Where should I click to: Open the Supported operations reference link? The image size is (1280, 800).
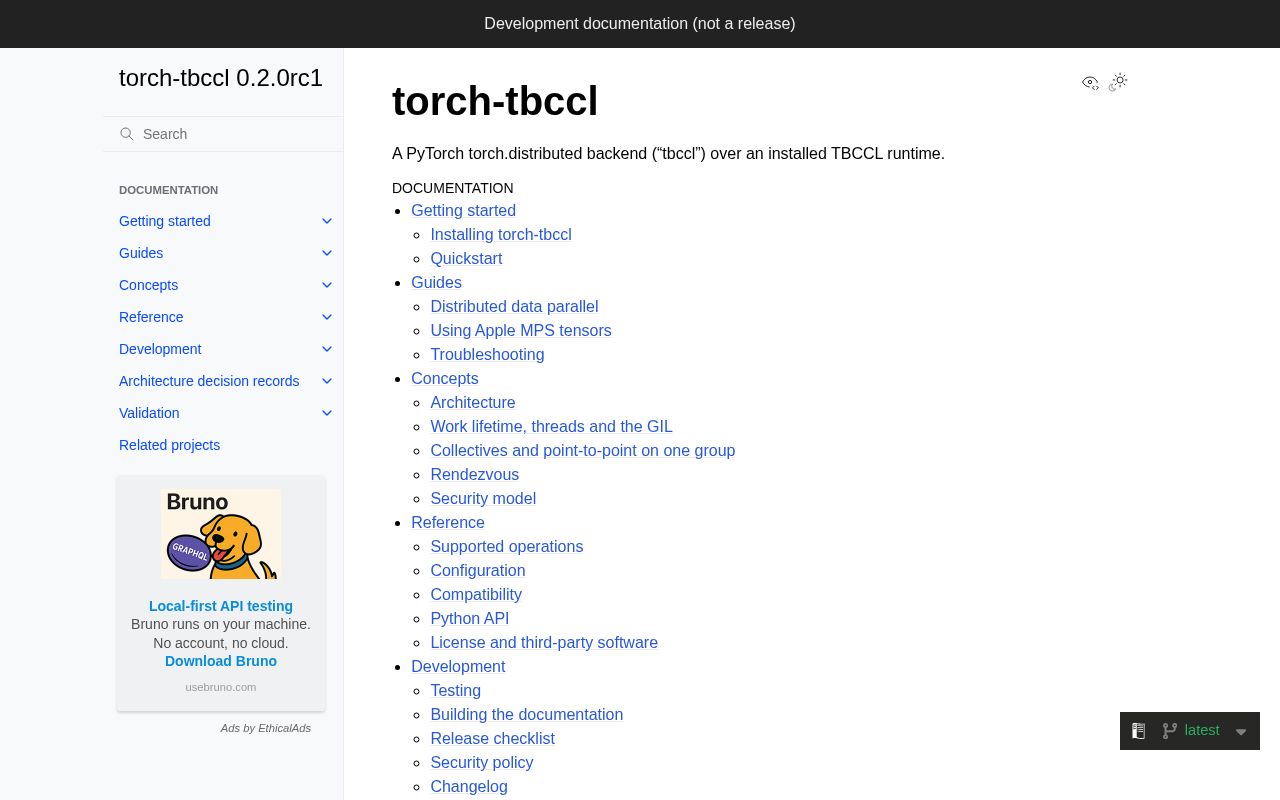507,546
